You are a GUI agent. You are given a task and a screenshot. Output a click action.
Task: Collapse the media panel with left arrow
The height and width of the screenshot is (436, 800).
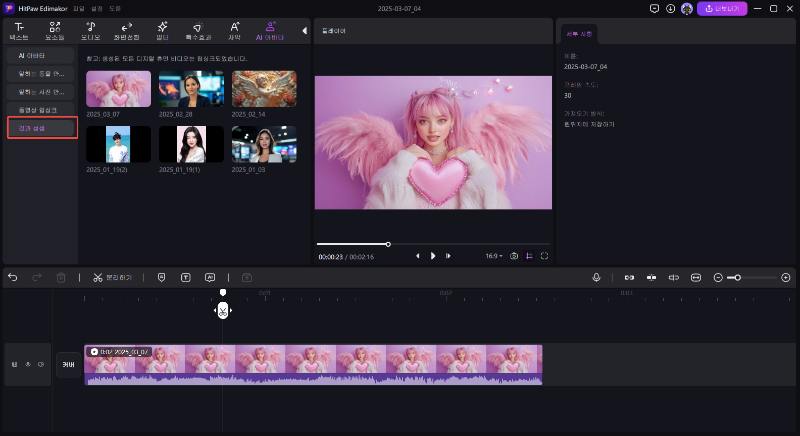click(x=305, y=31)
